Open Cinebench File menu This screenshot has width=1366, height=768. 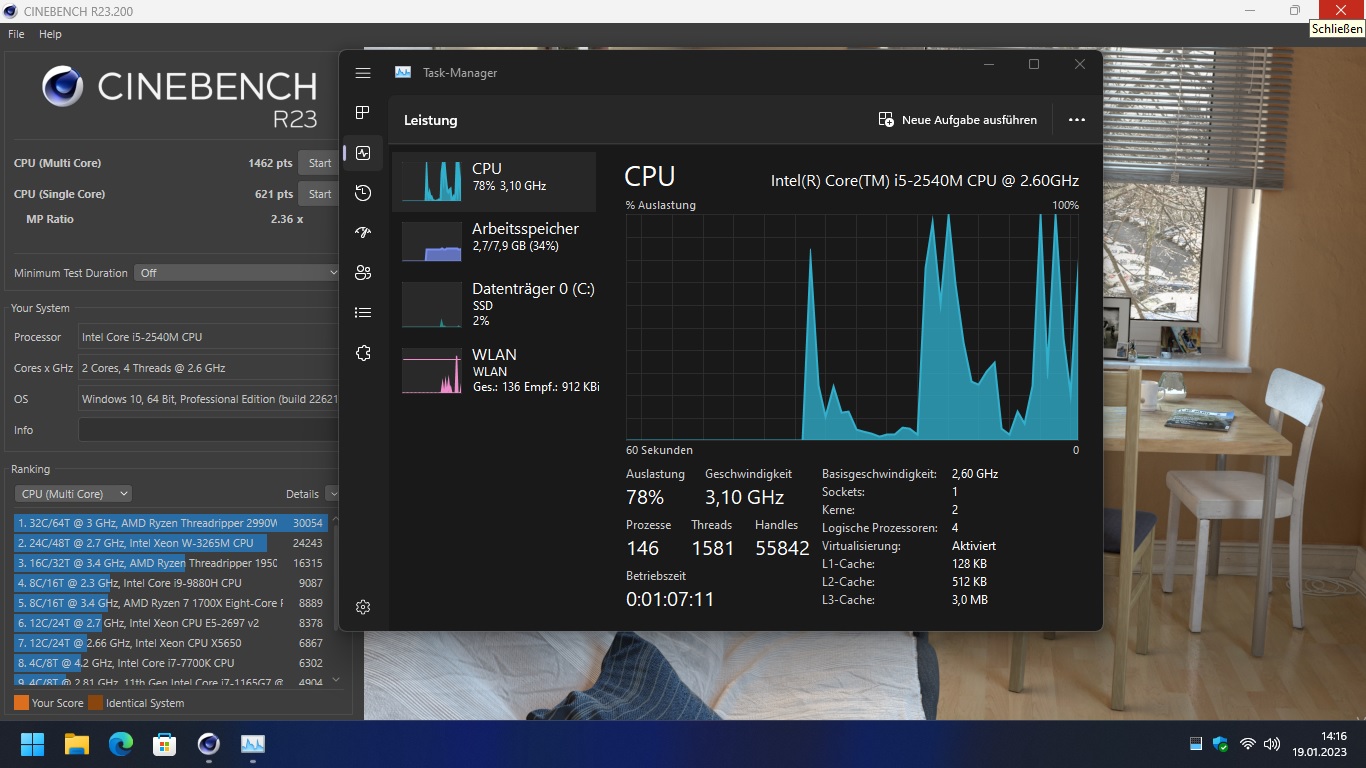pyautogui.click(x=16, y=34)
